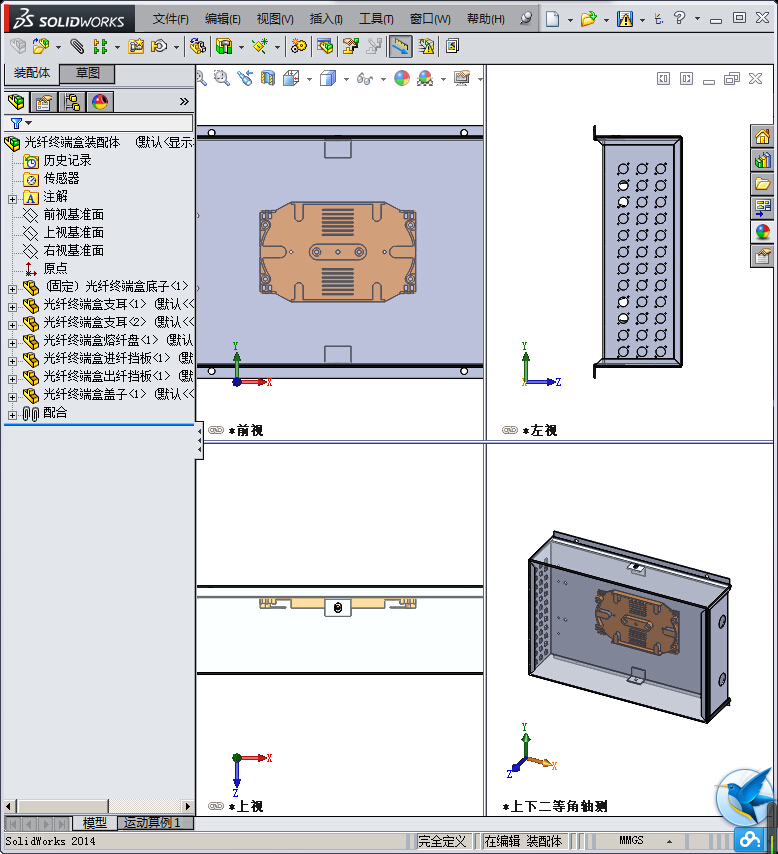The image size is (778, 854).
Task: Activate the Section View tool
Action: [268, 78]
